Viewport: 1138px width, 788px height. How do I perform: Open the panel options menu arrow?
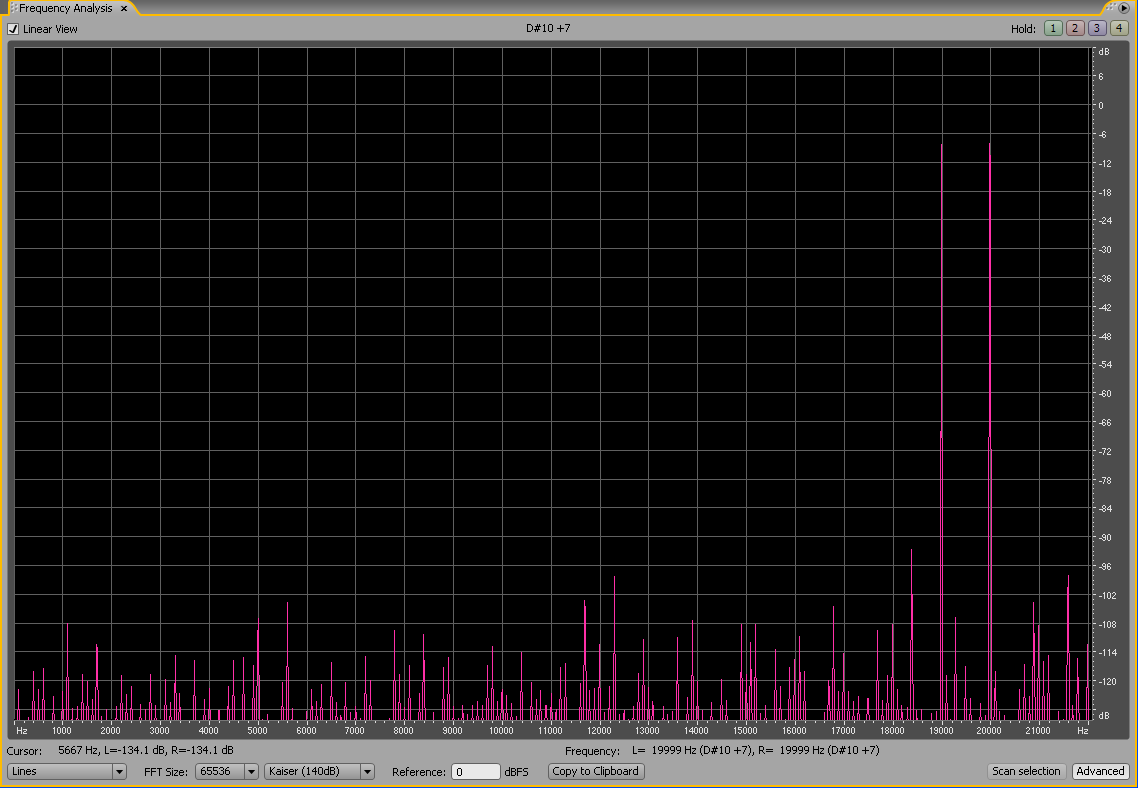click(1124, 8)
